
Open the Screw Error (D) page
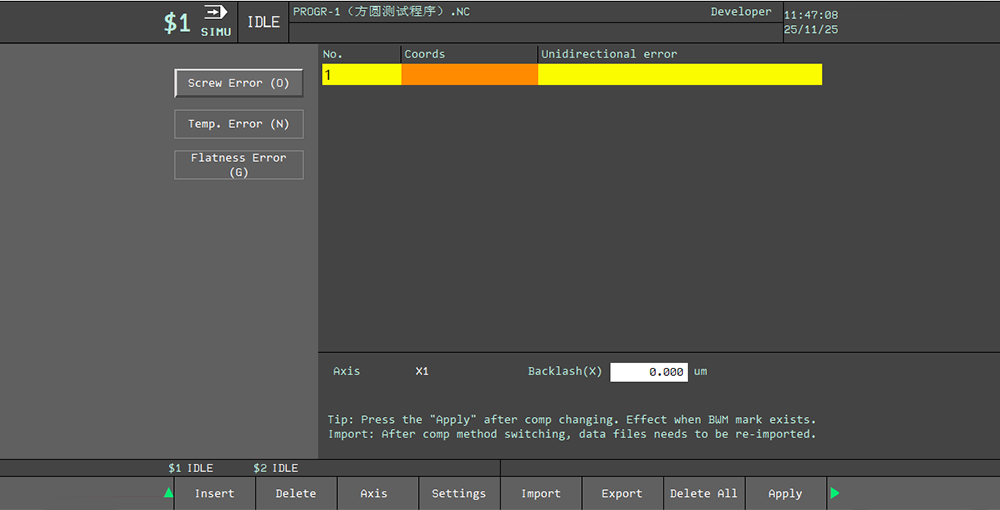coord(238,83)
